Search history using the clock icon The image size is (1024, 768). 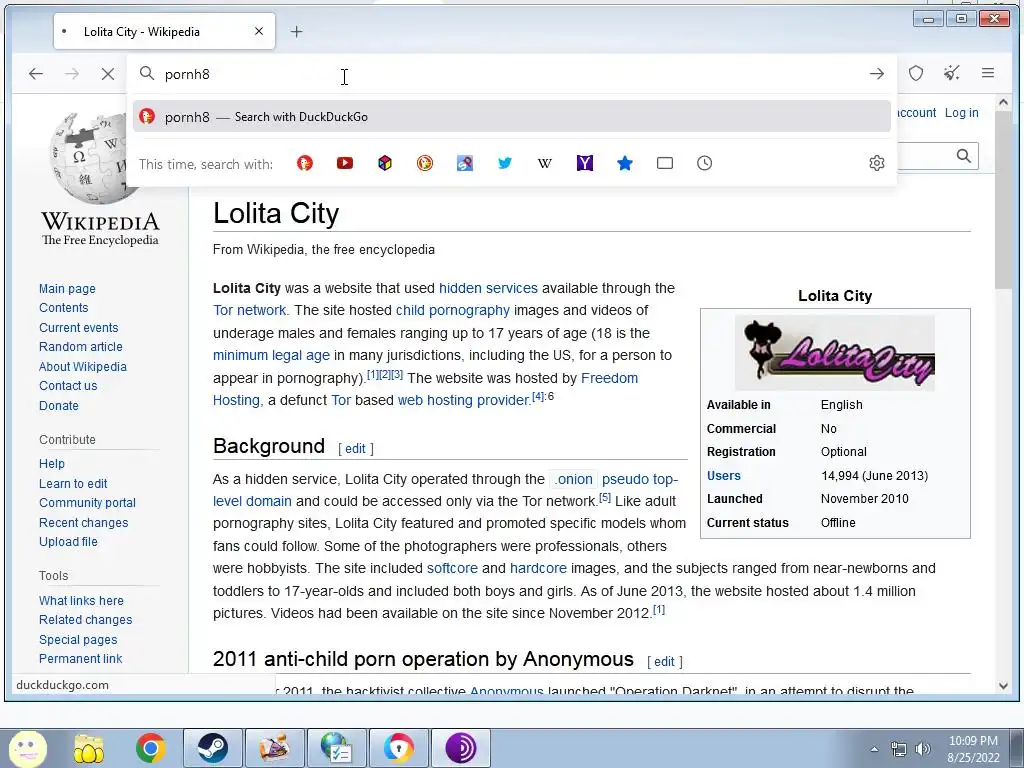(704, 163)
